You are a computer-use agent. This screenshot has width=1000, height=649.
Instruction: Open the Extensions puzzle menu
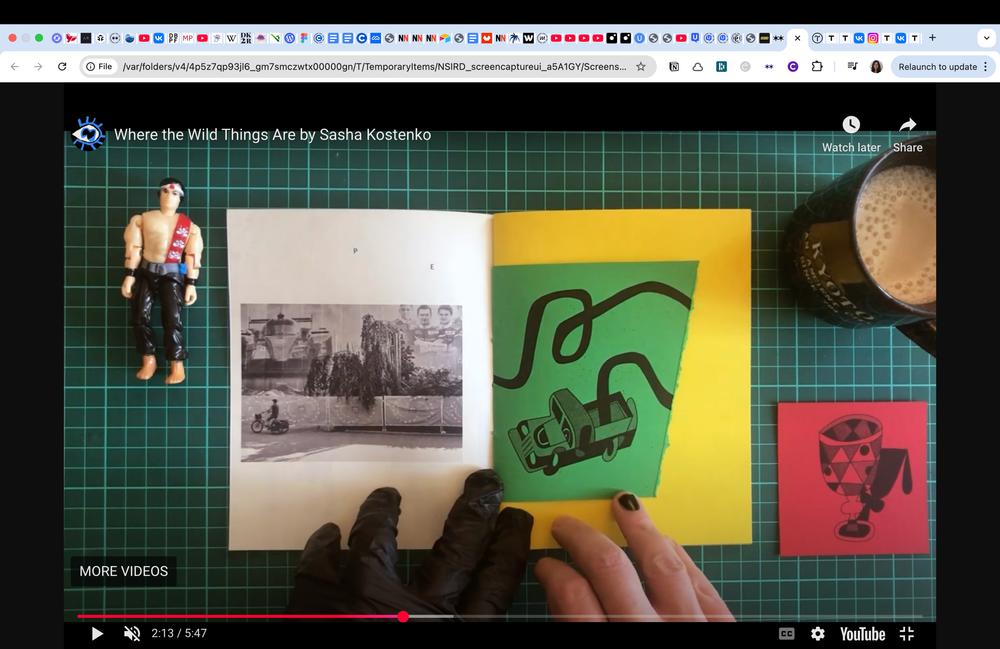(x=817, y=66)
